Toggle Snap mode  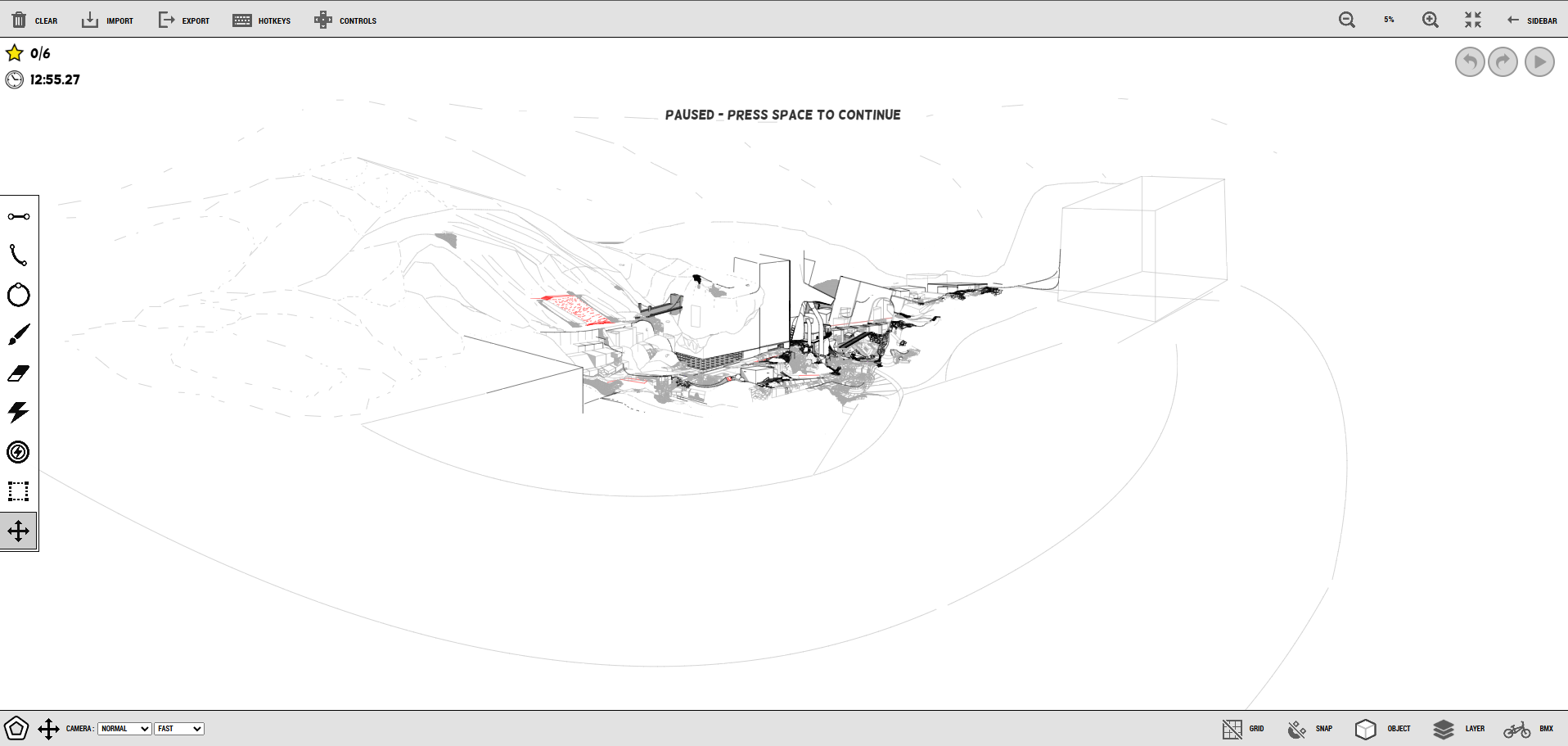pyautogui.click(x=1309, y=729)
